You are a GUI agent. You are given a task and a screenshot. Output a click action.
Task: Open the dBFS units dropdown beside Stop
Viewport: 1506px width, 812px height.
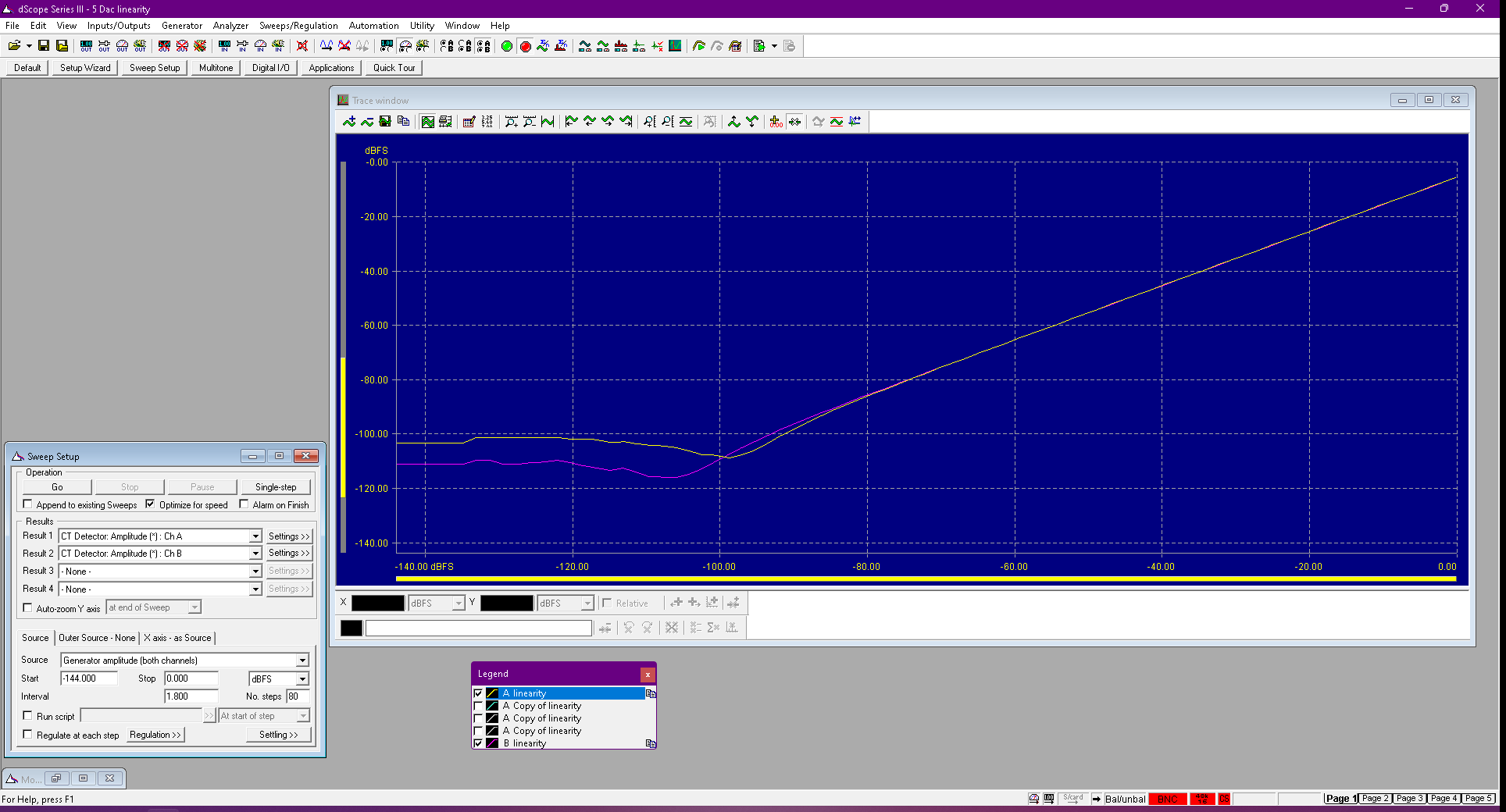click(x=302, y=679)
